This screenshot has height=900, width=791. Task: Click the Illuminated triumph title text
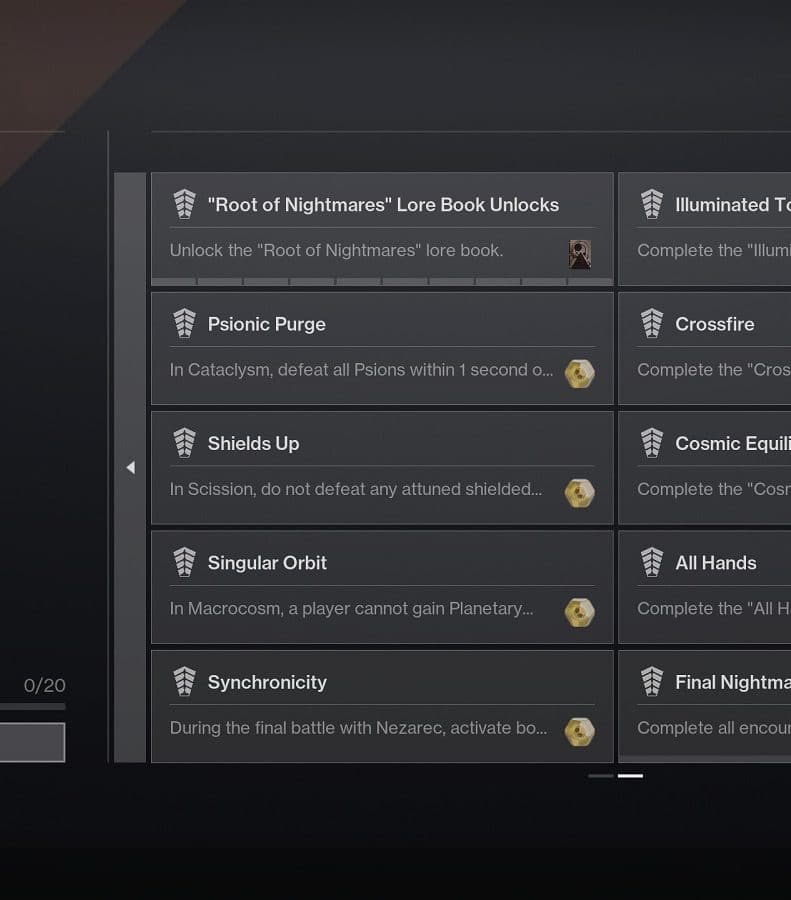733,205
